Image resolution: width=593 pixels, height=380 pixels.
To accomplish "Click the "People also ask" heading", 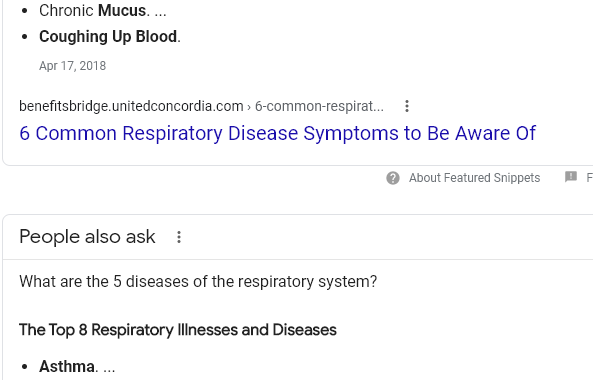I will coord(87,237).
